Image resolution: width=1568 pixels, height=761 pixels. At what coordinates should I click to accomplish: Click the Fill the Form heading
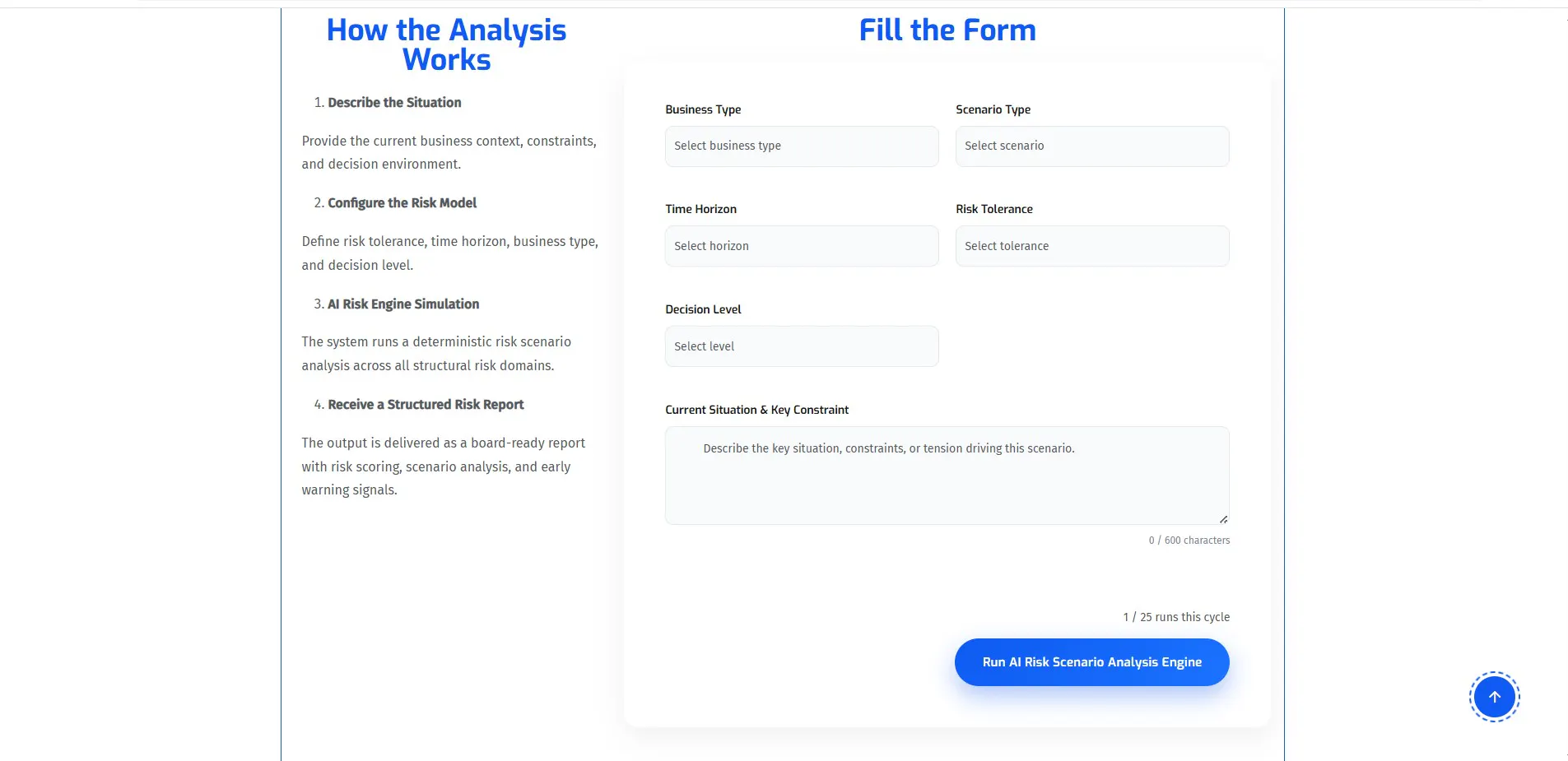point(947,30)
